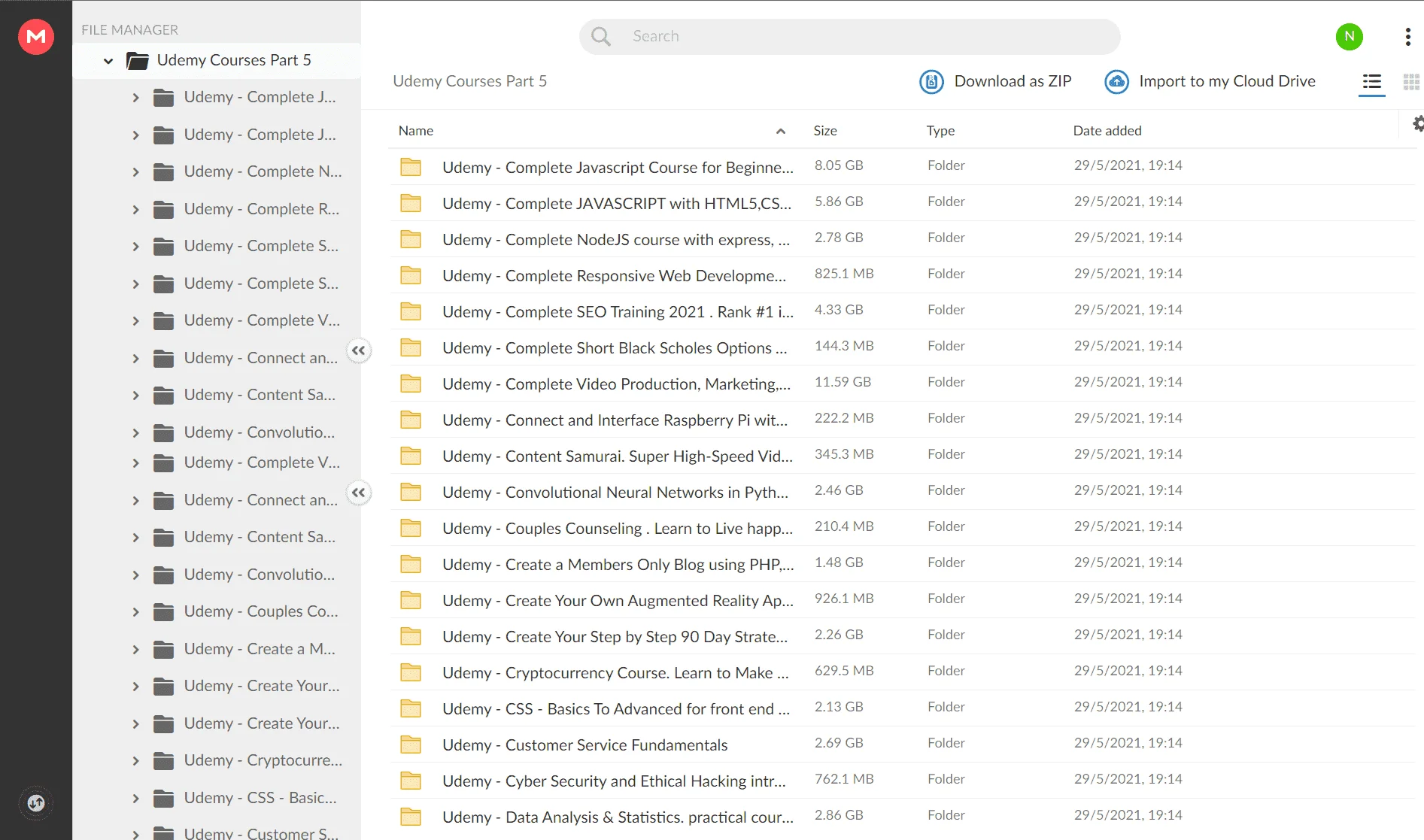Click folder icon of Complete Javascript Course for Beginners
1424x840 pixels.
[411, 167]
